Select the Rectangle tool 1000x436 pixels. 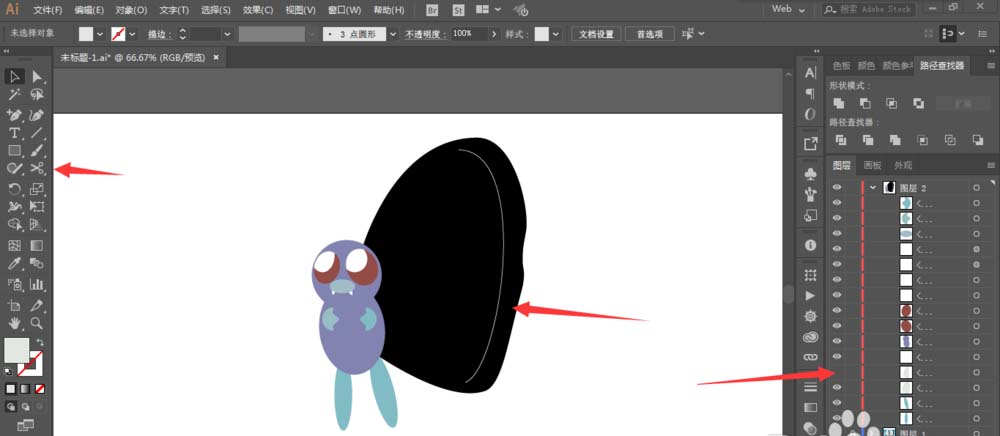(x=14, y=151)
